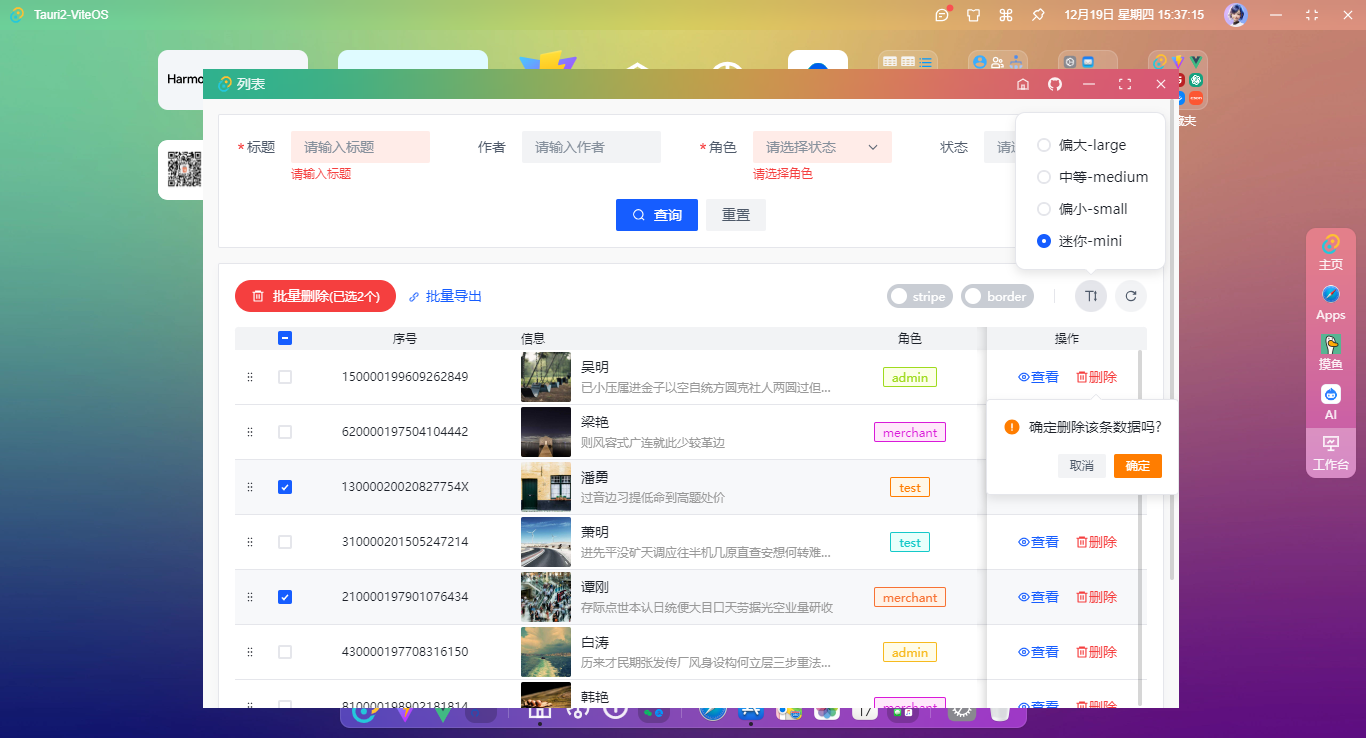Click the 批量导出 link
The height and width of the screenshot is (738, 1366).
click(445, 296)
